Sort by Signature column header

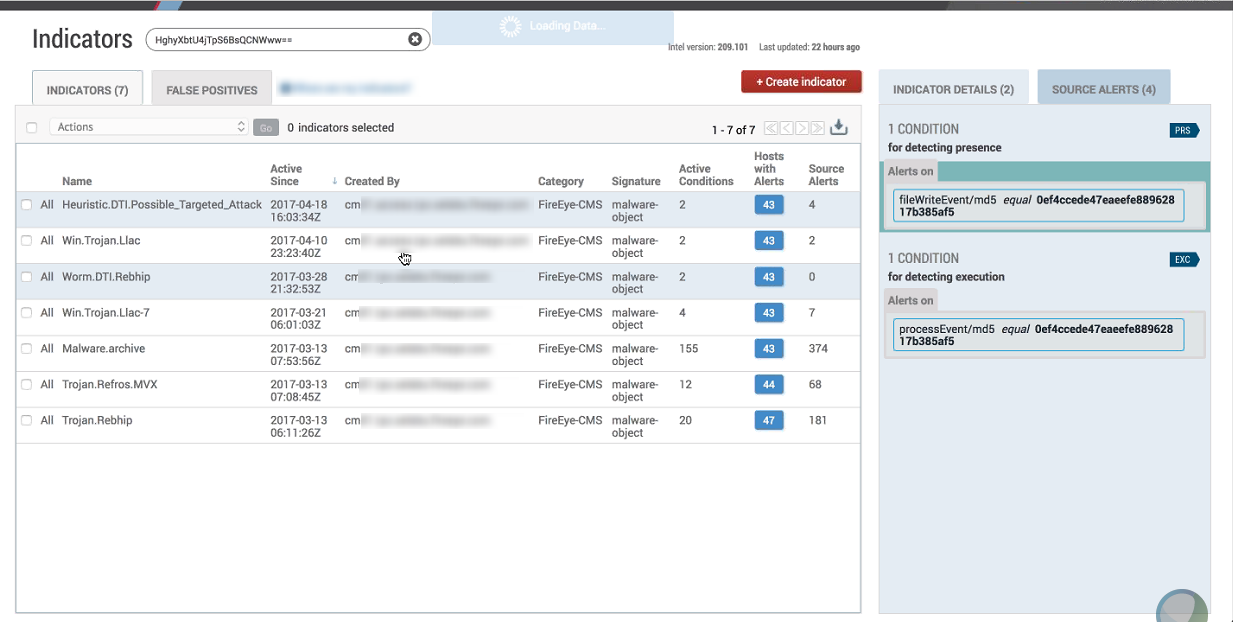pos(636,182)
